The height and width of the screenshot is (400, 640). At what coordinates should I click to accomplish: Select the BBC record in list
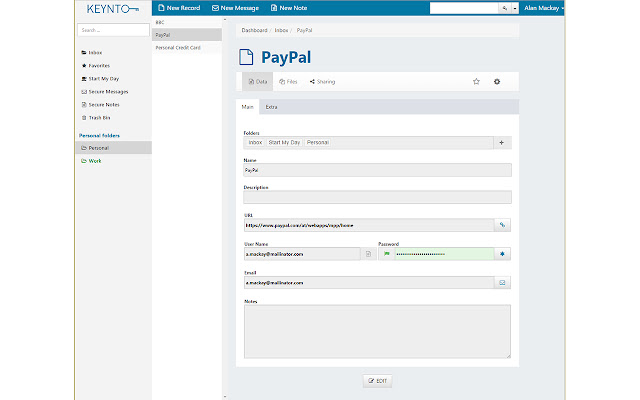[187, 22]
